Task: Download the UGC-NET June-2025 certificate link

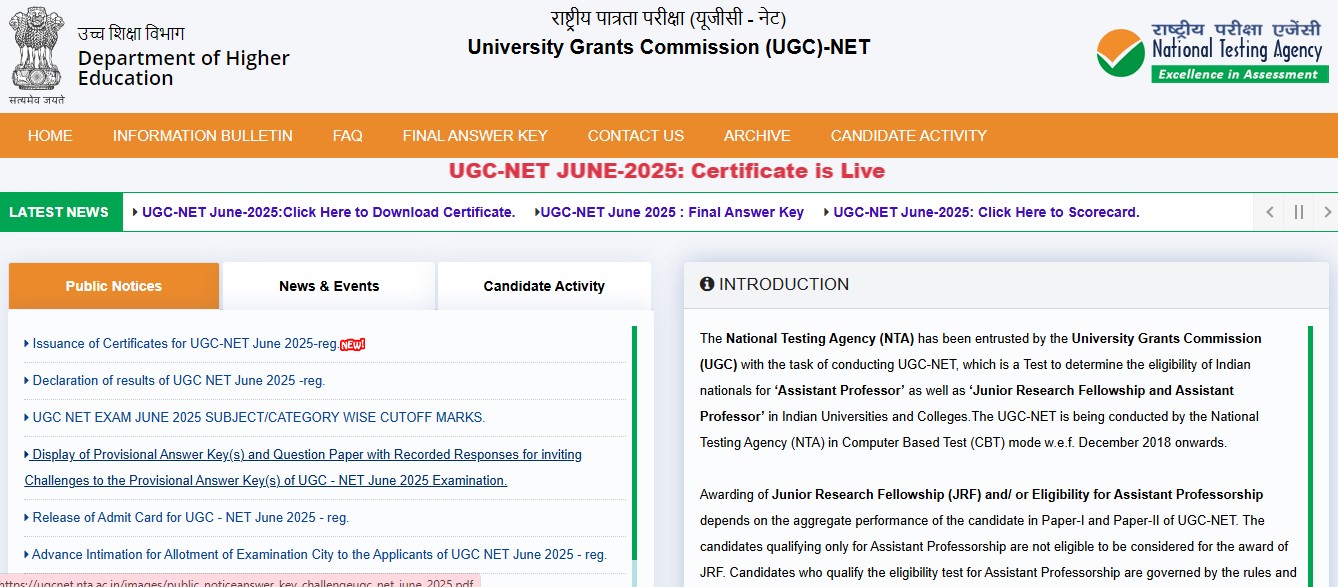Action: coord(328,212)
